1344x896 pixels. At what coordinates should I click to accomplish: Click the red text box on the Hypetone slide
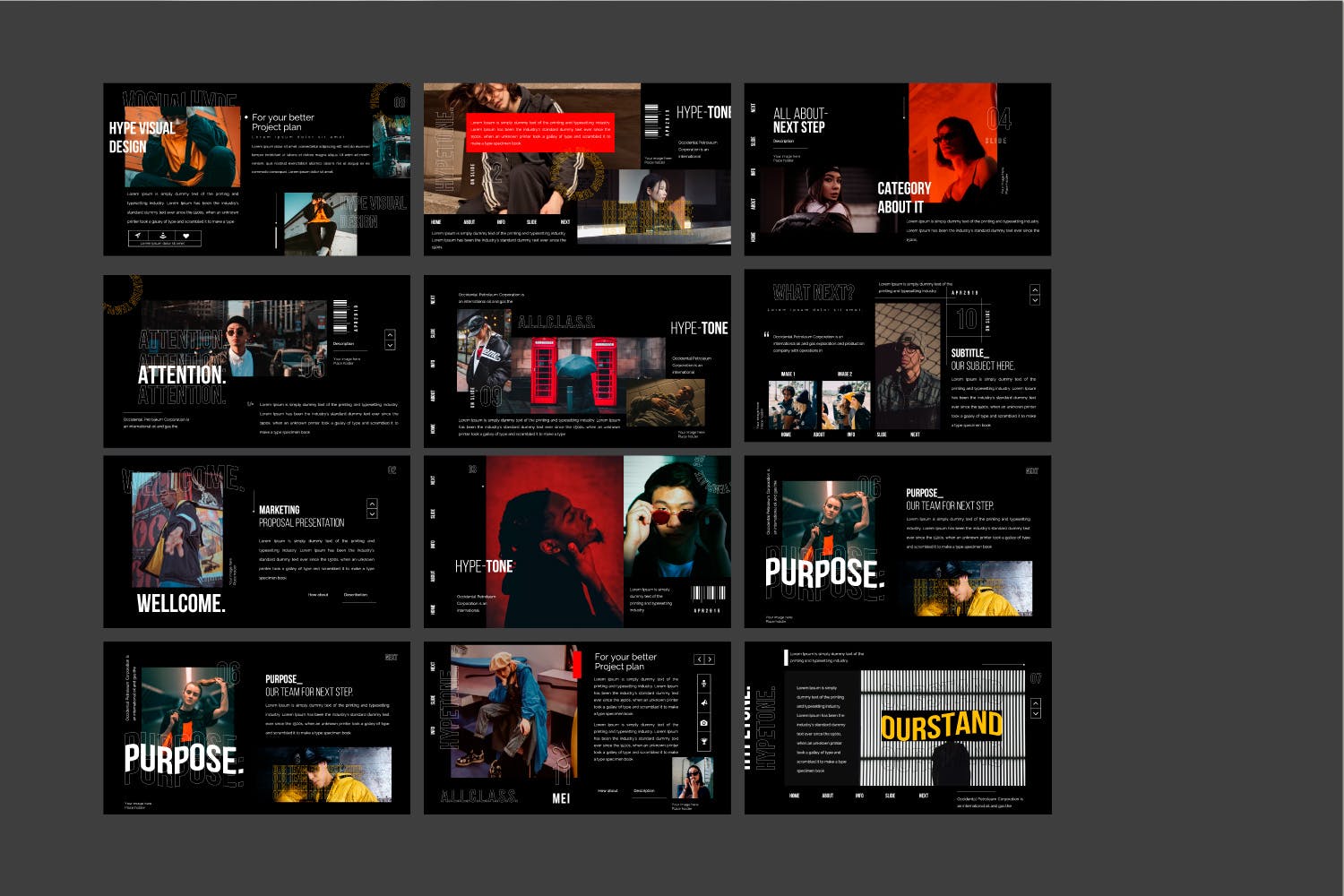[x=539, y=132]
